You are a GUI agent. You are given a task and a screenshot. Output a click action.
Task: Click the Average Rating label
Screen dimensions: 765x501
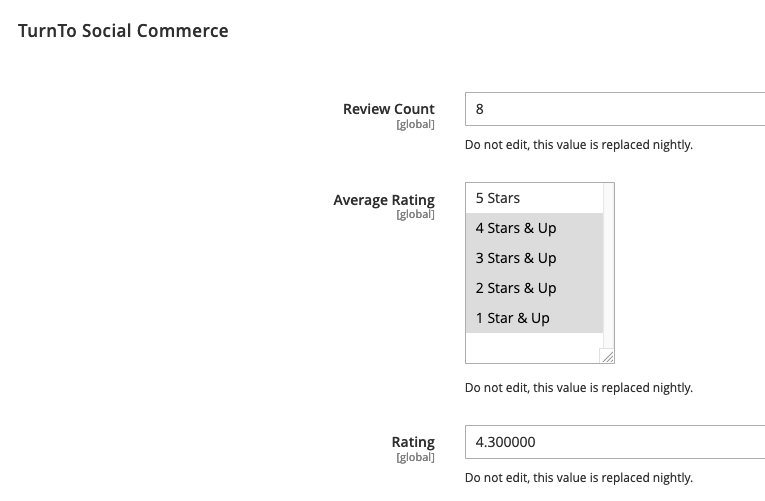tap(384, 200)
